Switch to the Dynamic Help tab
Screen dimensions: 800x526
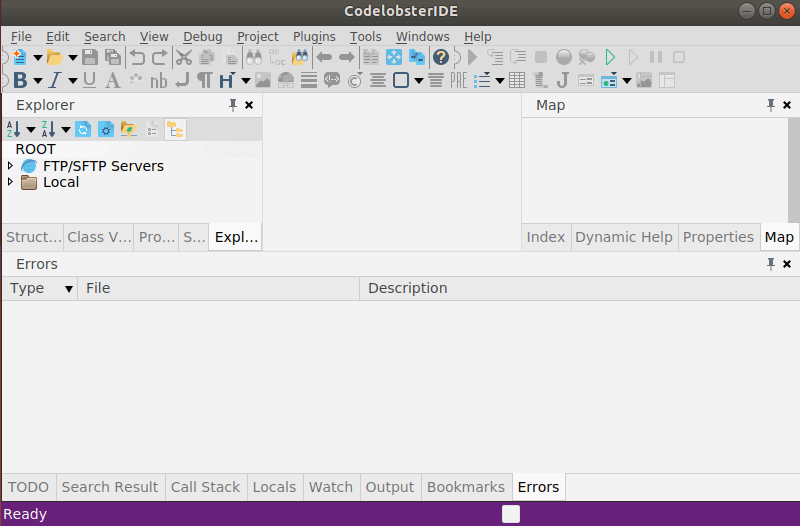point(623,237)
